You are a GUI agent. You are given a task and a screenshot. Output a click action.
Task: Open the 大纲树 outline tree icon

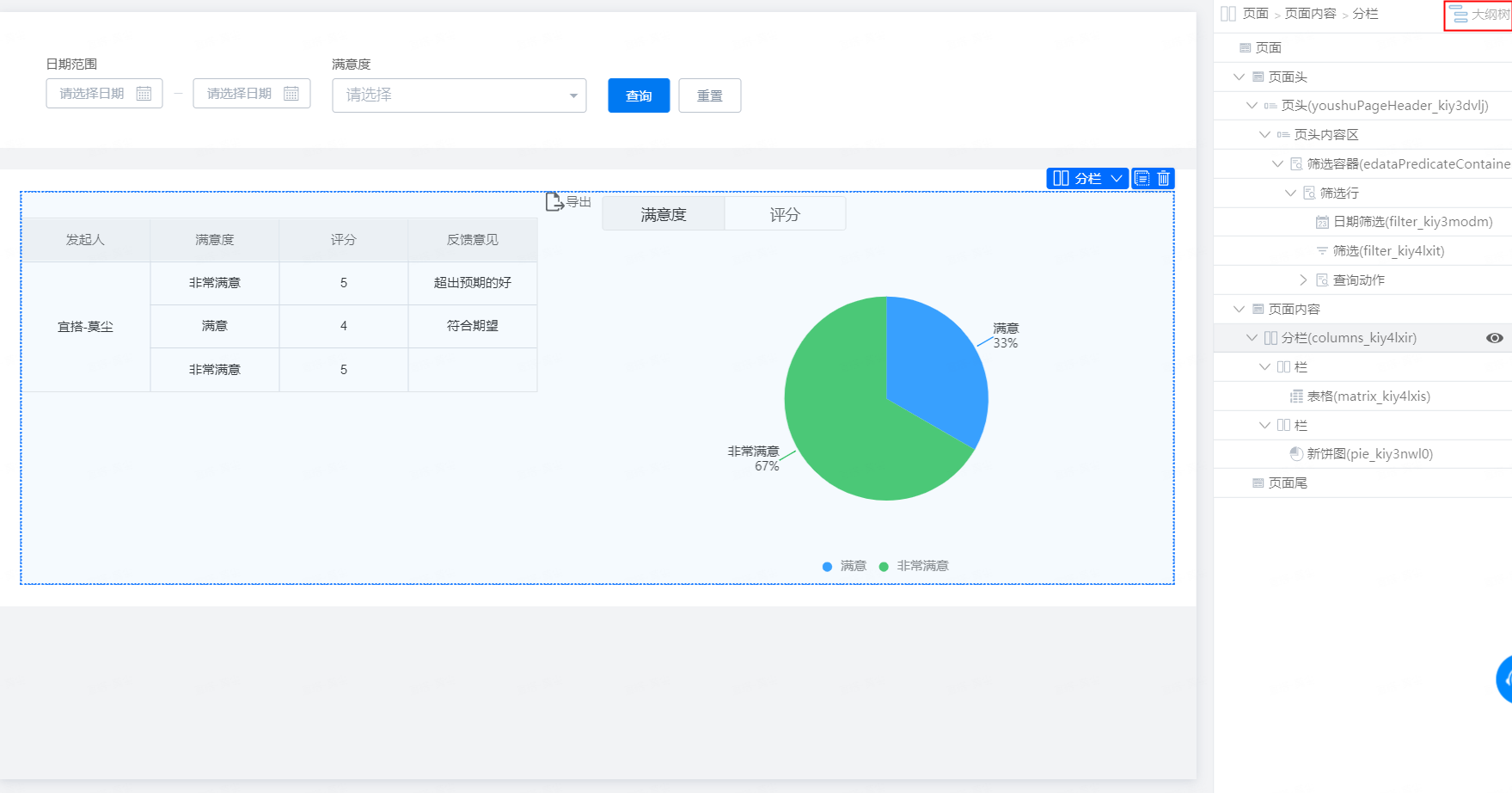click(x=1459, y=15)
